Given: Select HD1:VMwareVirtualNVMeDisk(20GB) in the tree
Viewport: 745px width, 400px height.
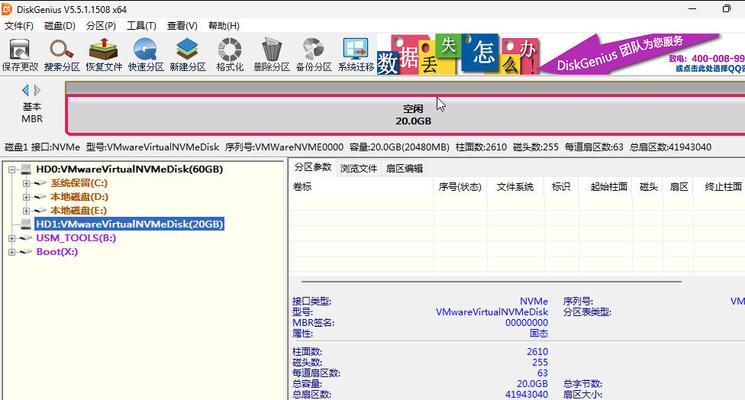Looking at the screenshot, I should click(x=129, y=224).
